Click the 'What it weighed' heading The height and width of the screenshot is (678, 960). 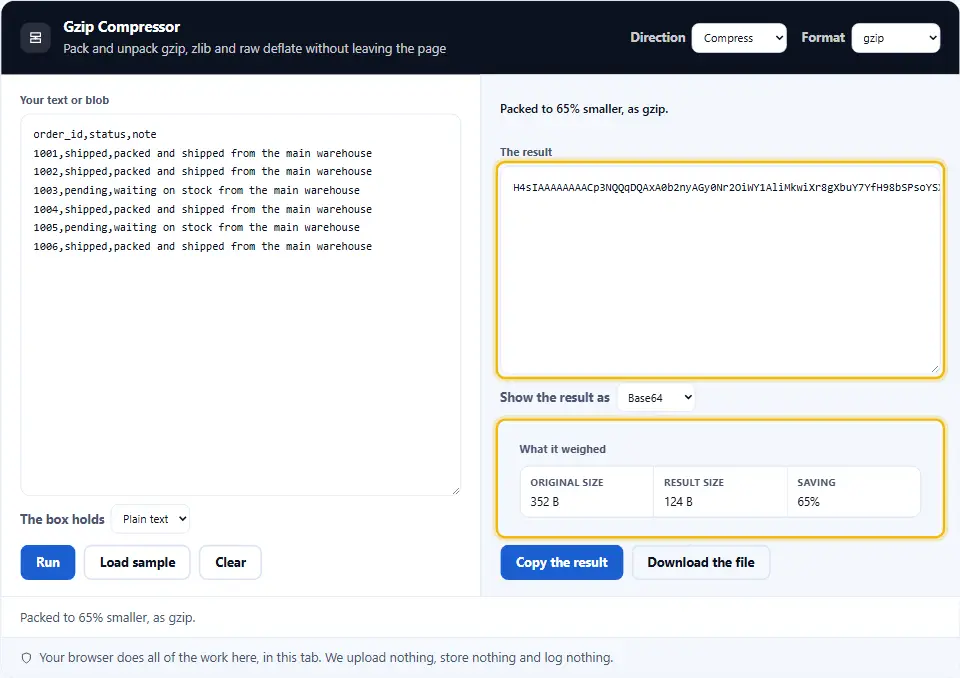[x=563, y=449]
